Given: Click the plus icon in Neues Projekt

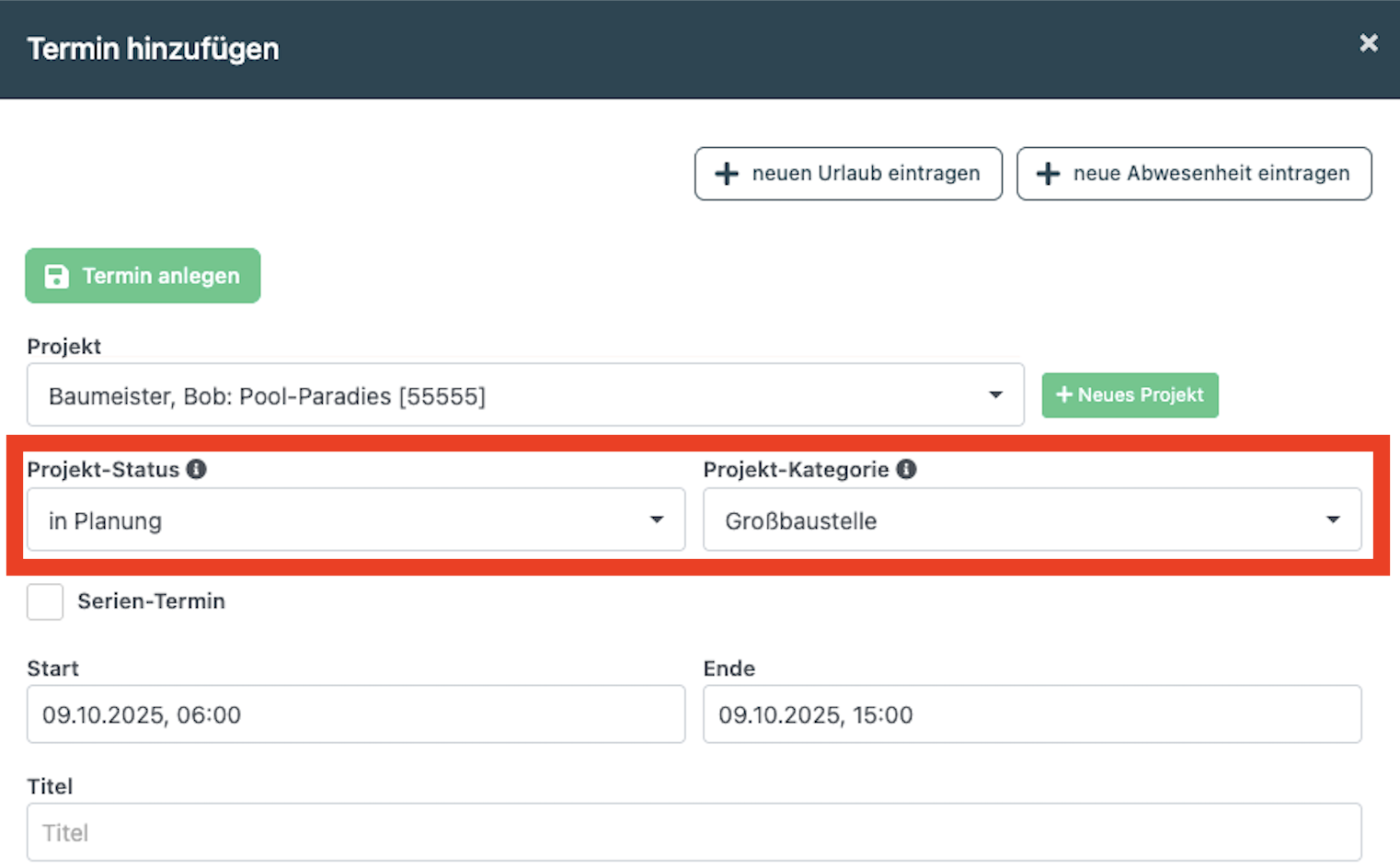Looking at the screenshot, I should coord(1064,394).
